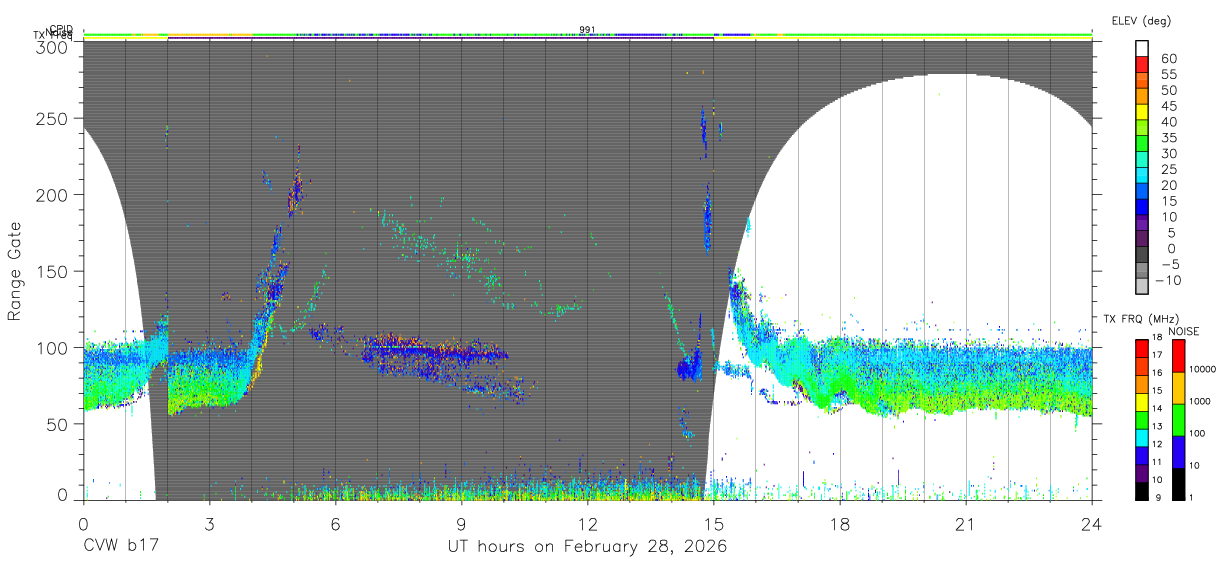The width and height of the screenshot is (1228, 567).
Task: Pick the red swatch in ELEV colorbar
Action: coord(1142,65)
